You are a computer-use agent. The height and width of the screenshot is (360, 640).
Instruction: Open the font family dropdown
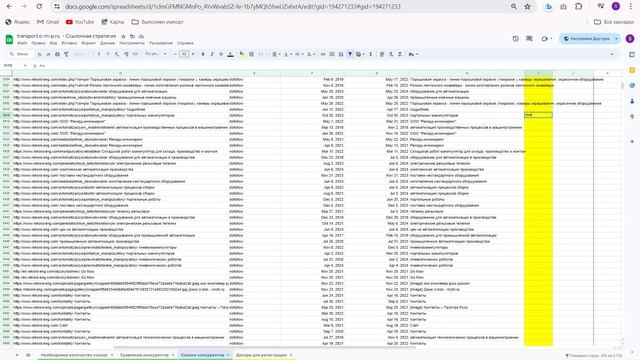point(156,54)
